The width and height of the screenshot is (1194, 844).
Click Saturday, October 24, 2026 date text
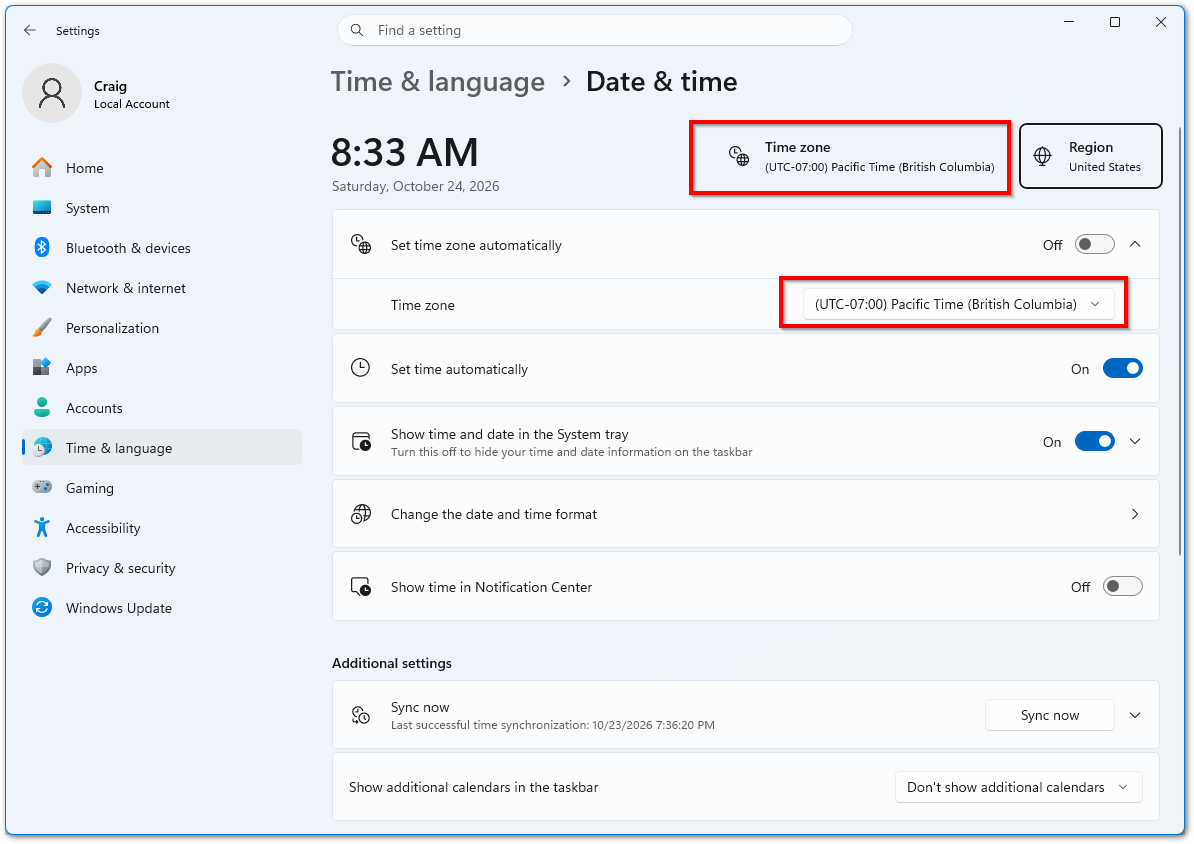pos(416,186)
